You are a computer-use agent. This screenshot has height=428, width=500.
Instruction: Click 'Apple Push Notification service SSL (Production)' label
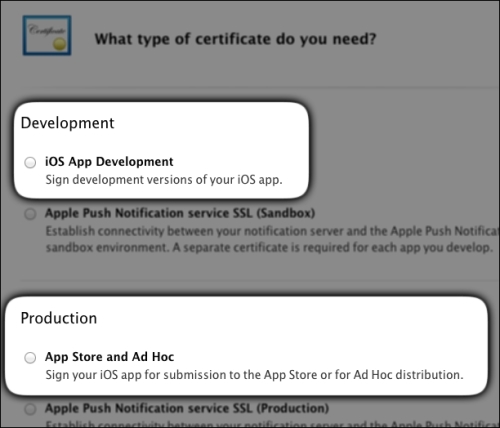pos(187,408)
